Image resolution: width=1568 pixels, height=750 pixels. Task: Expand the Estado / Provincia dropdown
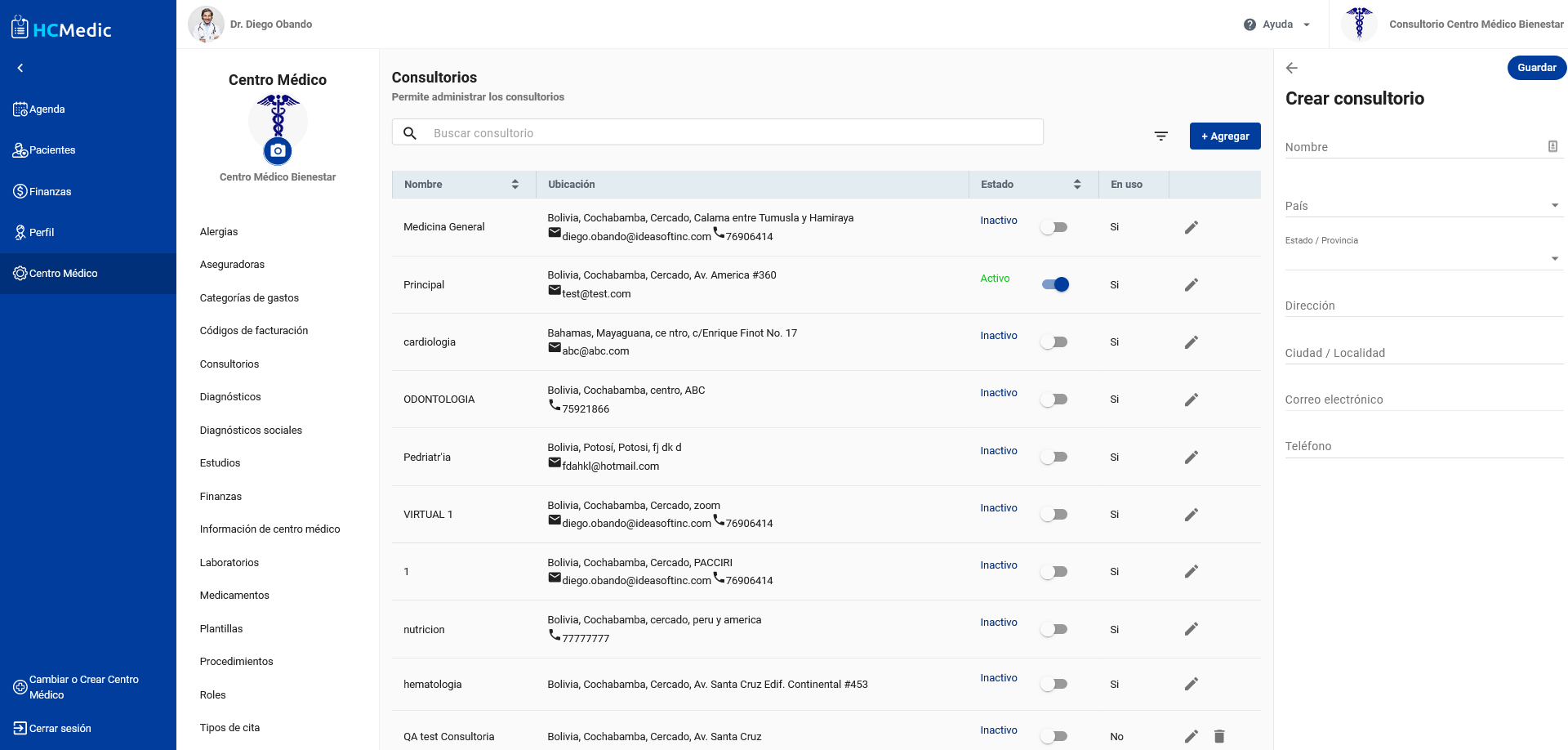(x=1423, y=258)
